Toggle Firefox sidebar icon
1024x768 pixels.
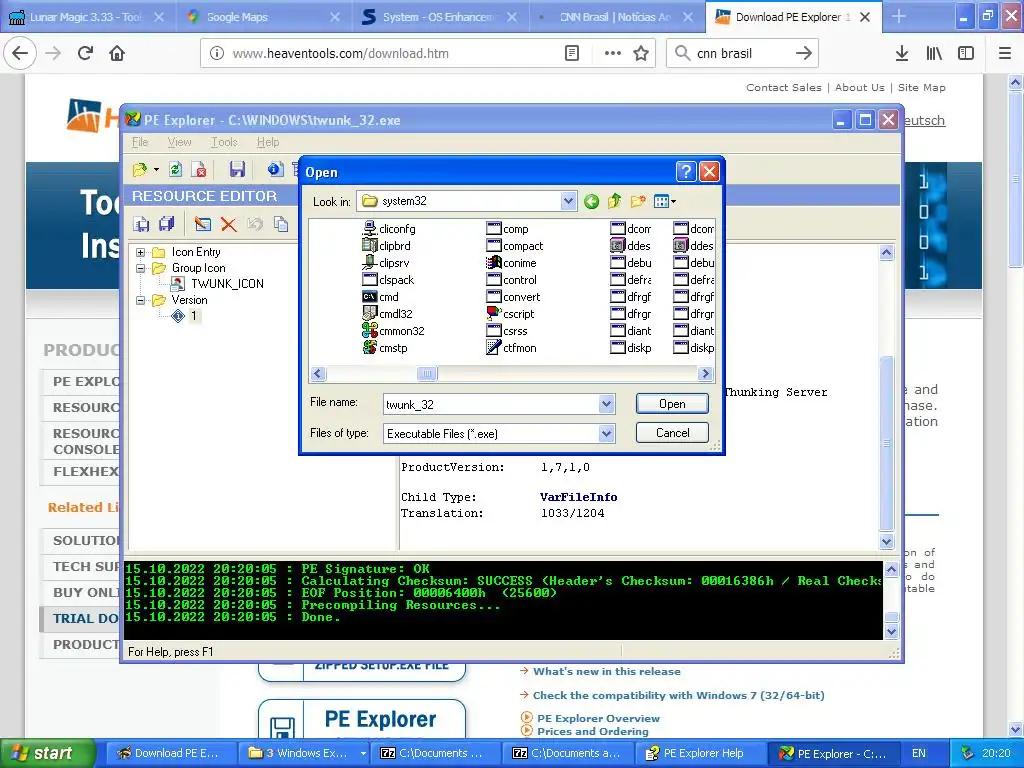(x=965, y=54)
